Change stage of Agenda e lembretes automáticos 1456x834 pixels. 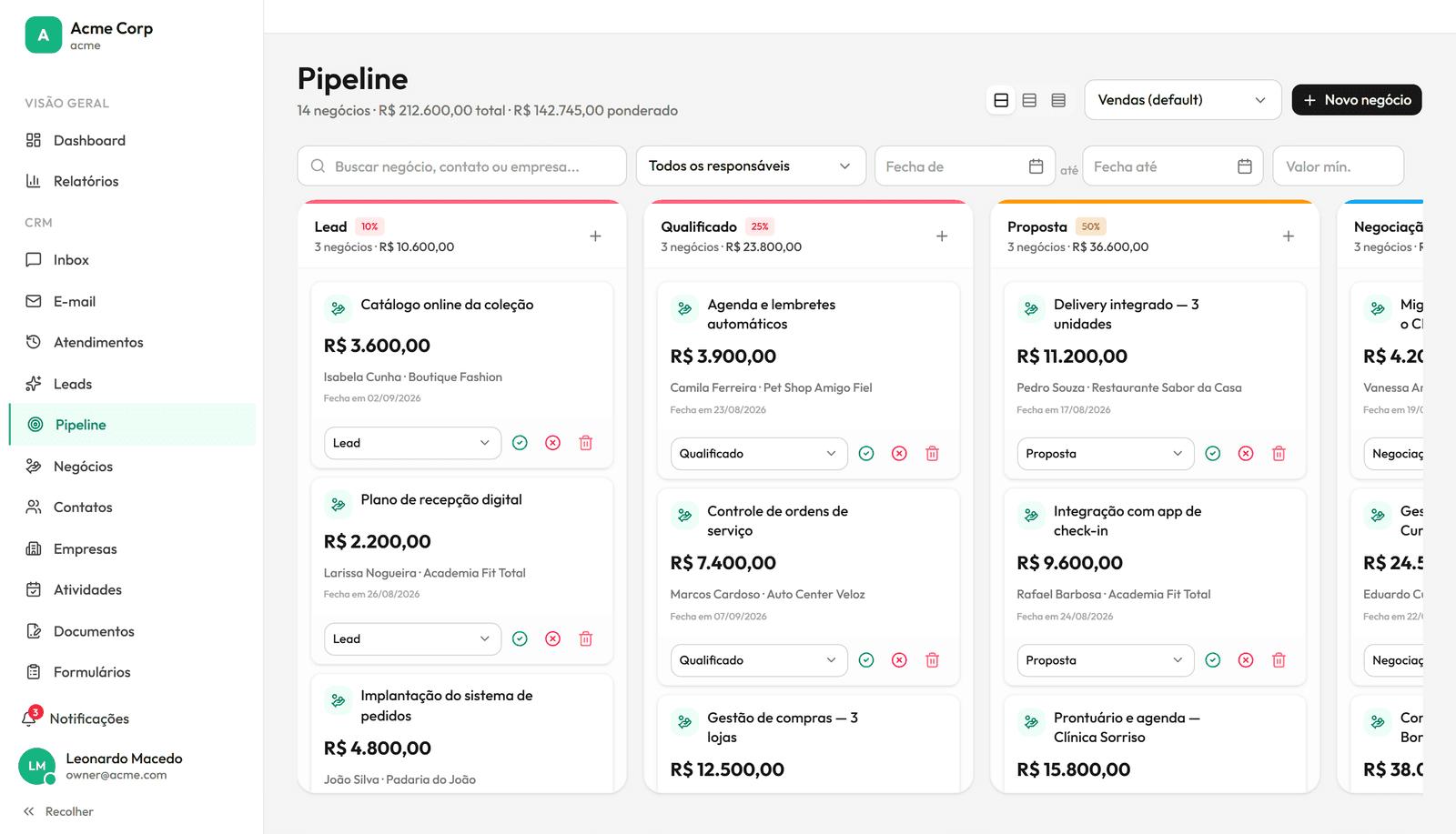759,454
